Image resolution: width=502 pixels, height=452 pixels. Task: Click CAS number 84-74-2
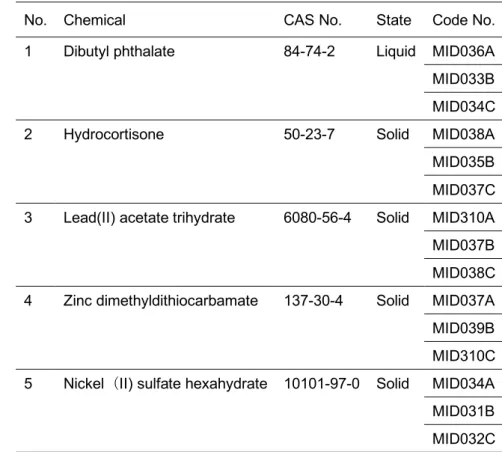[x=309, y=52]
